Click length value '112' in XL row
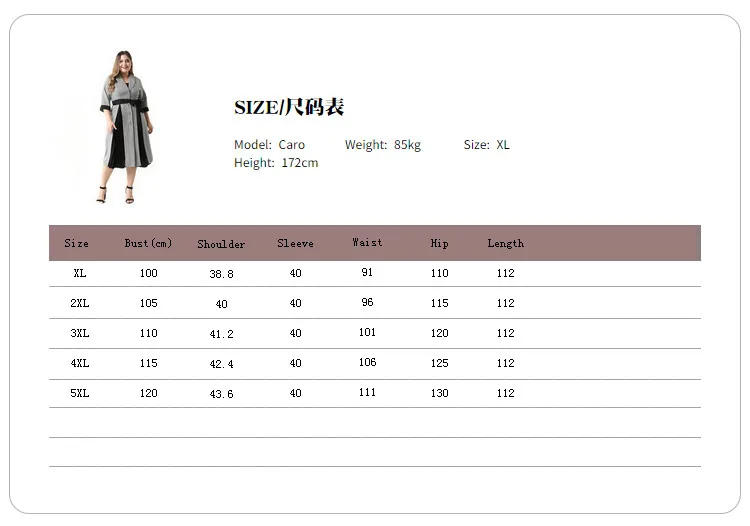This screenshot has width=750, height=526. click(506, 274)
